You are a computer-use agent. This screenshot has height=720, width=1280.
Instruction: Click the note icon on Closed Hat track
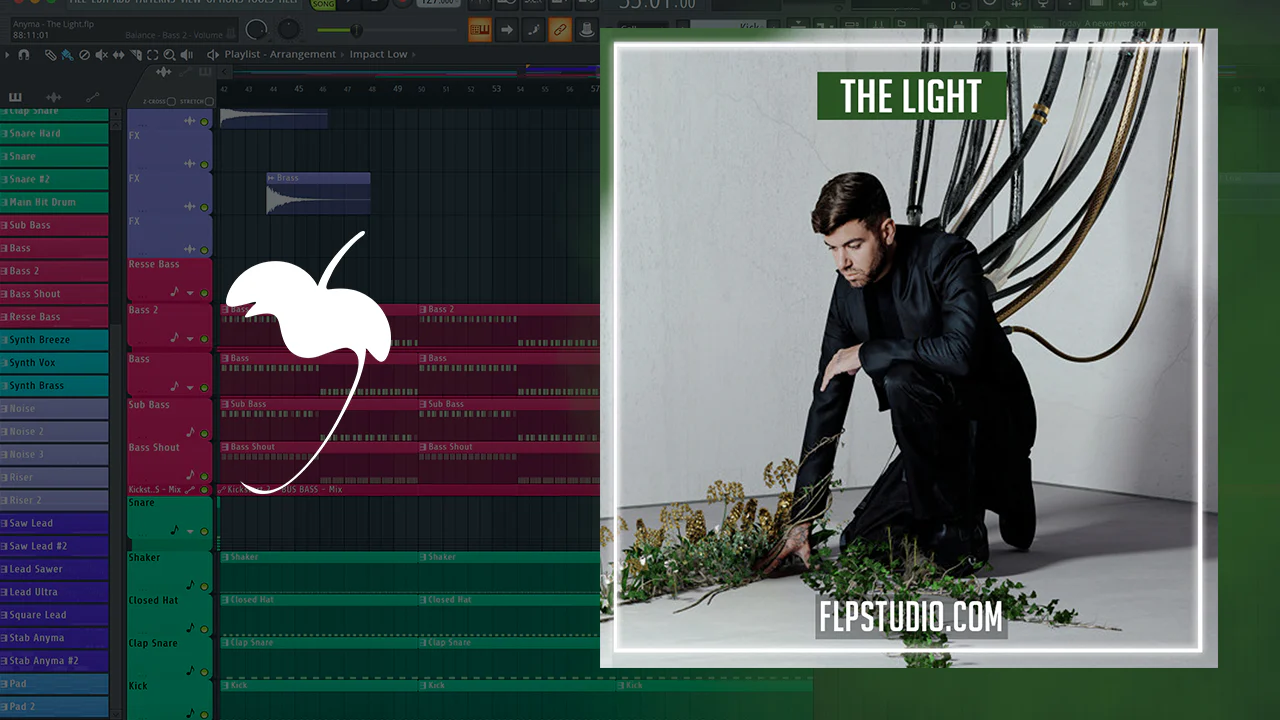point(190,628)
